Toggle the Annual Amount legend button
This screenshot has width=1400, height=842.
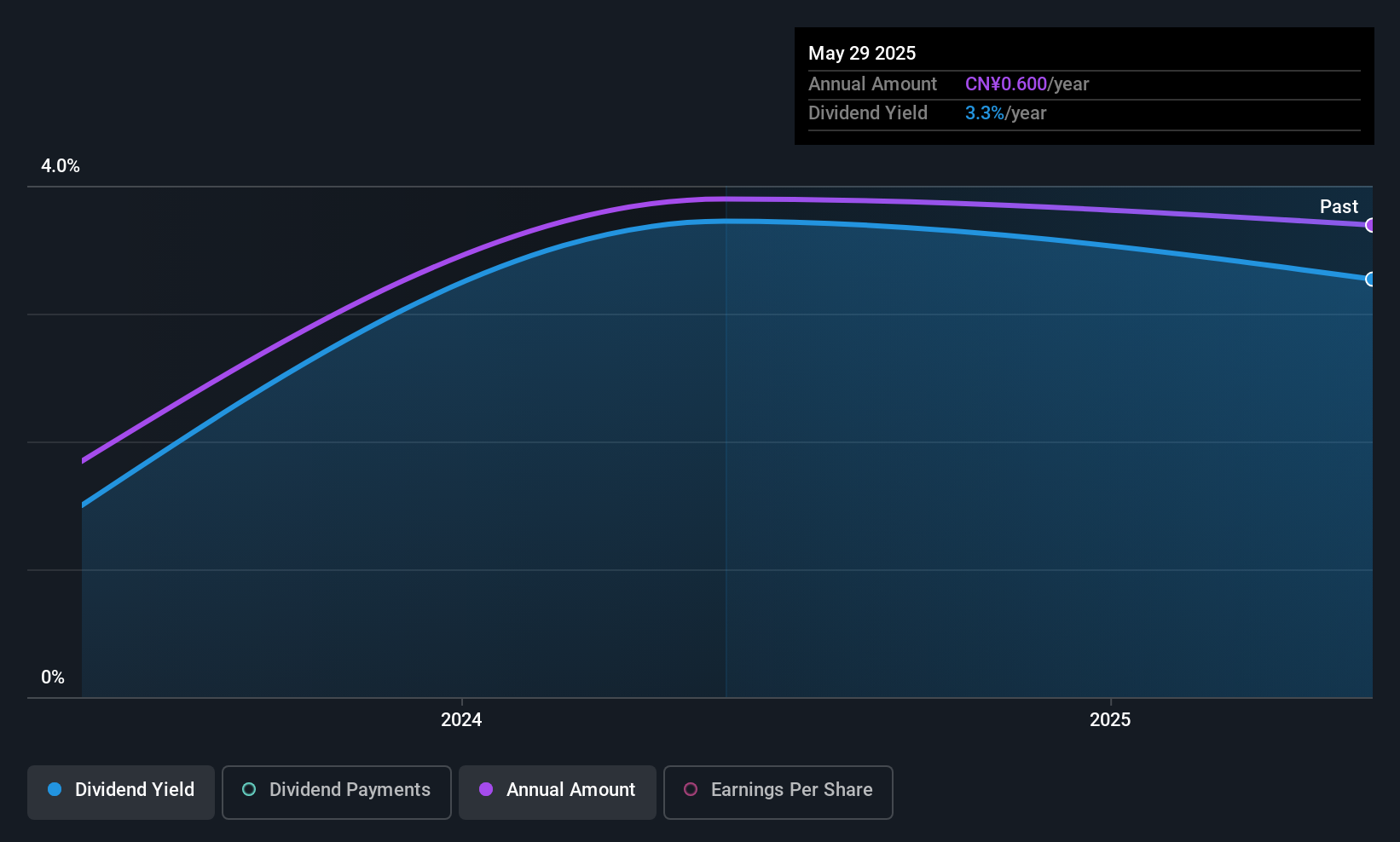tap(558, 792)
